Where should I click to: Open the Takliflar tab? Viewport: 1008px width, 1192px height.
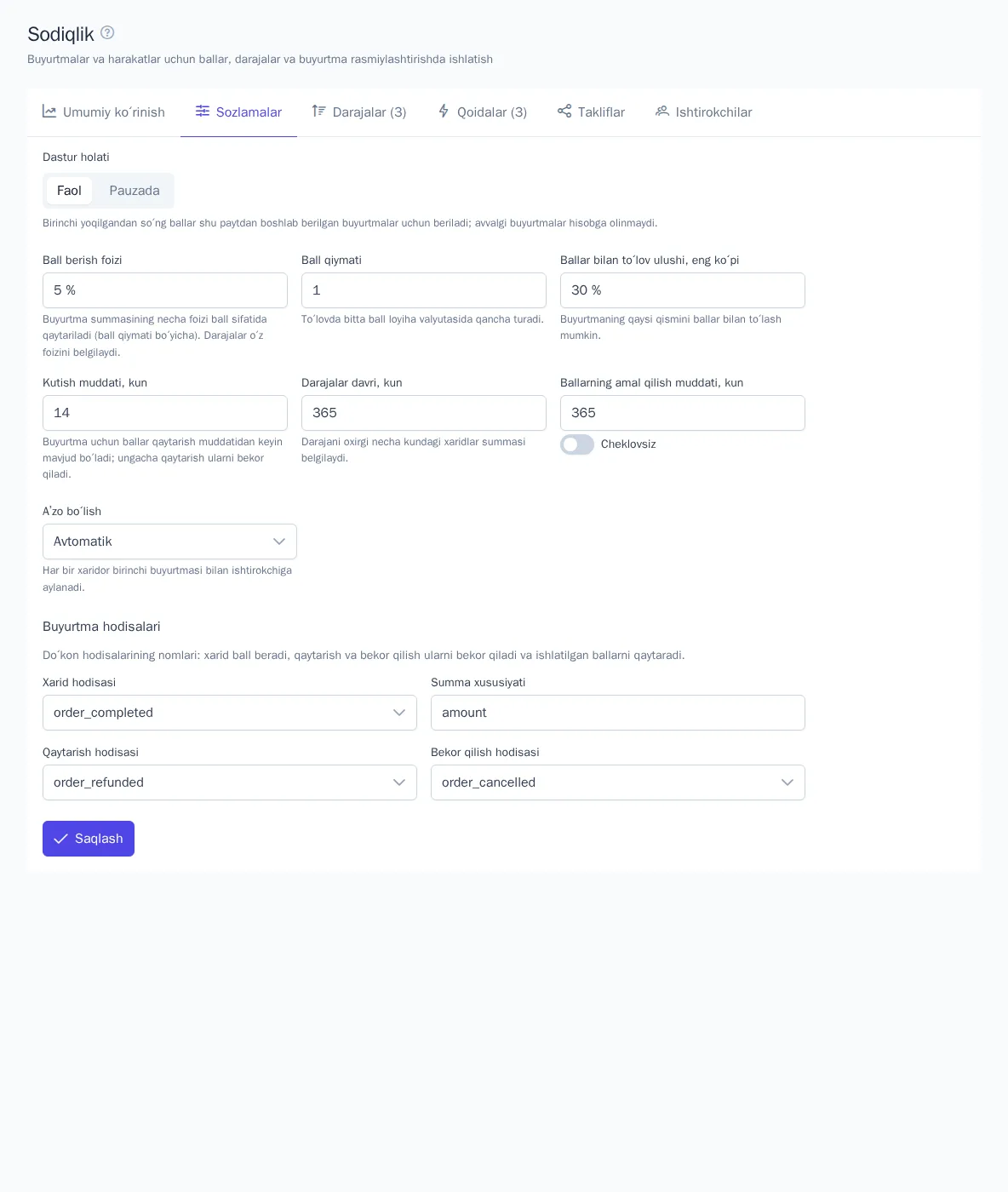click(591, 112)
